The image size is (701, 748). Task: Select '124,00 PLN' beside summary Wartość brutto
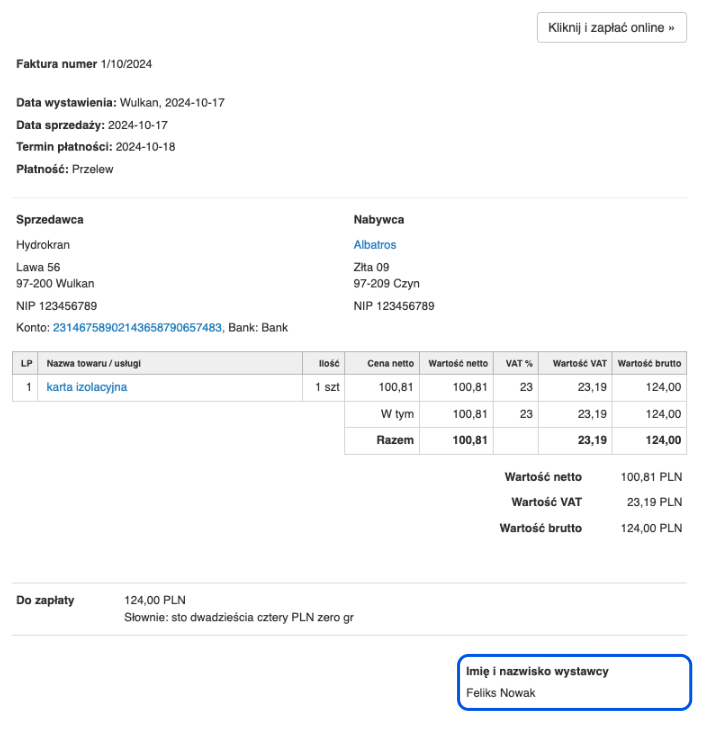651,528
